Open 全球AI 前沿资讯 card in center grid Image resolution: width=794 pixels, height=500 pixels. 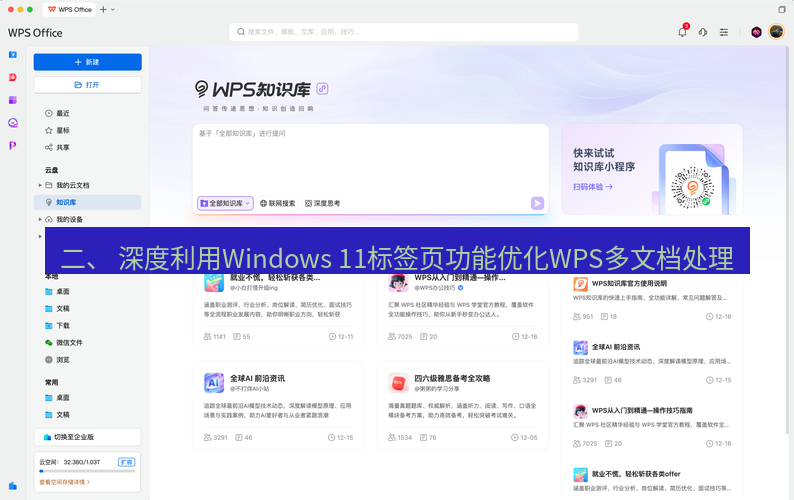pyautogui.click(x=279, y=405)
